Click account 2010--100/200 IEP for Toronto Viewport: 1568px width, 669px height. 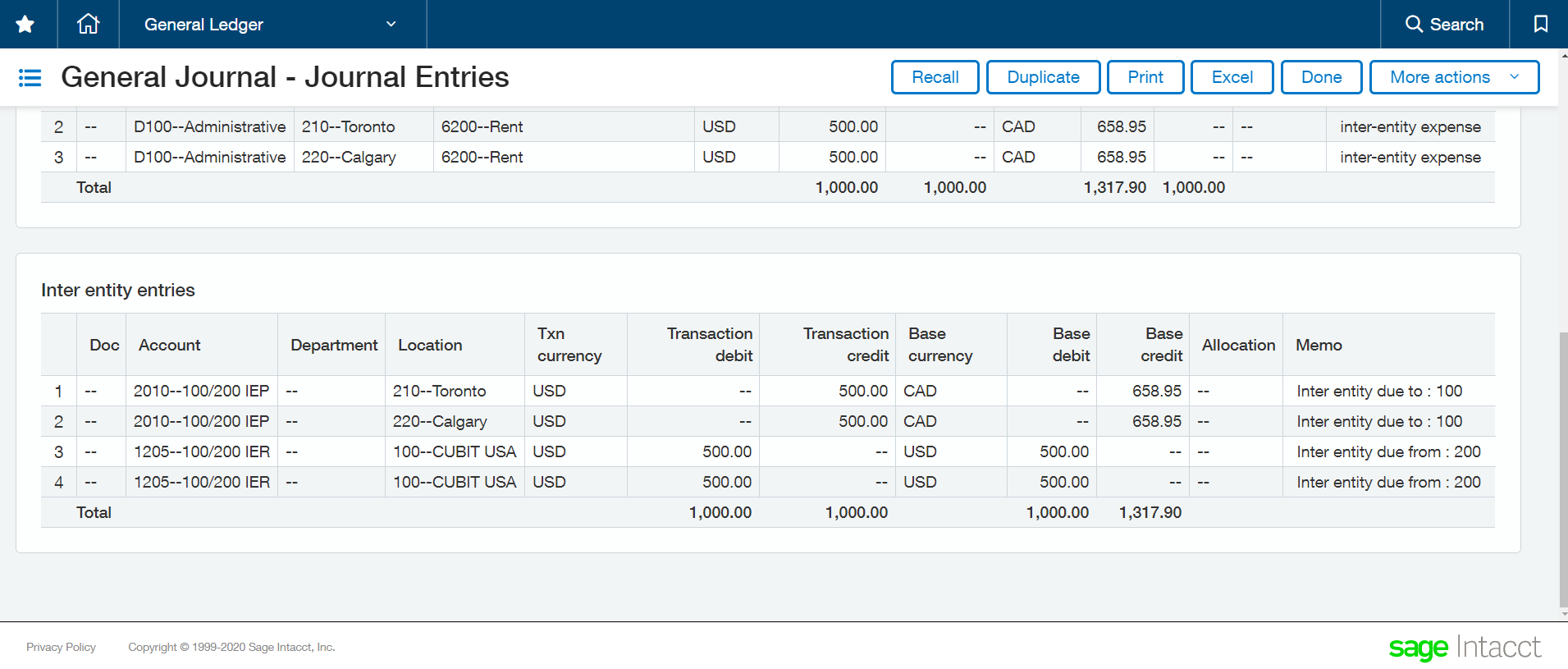(x=201, y=392)
